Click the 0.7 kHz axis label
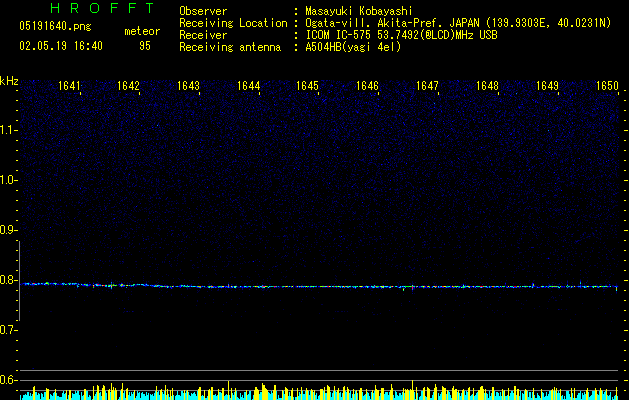Viewport: 629px width, 400px height. [8, 330]
